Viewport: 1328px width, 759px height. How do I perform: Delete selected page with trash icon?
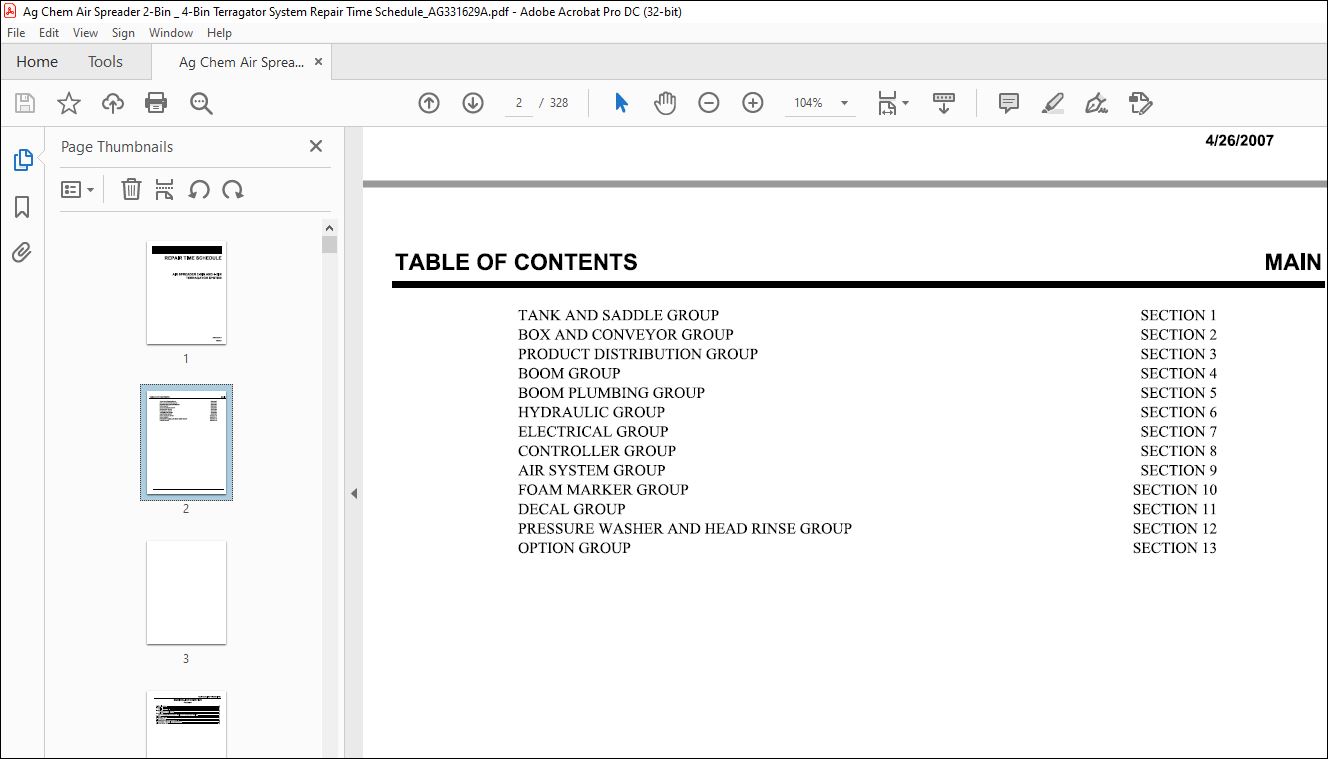tap(131, 189)
